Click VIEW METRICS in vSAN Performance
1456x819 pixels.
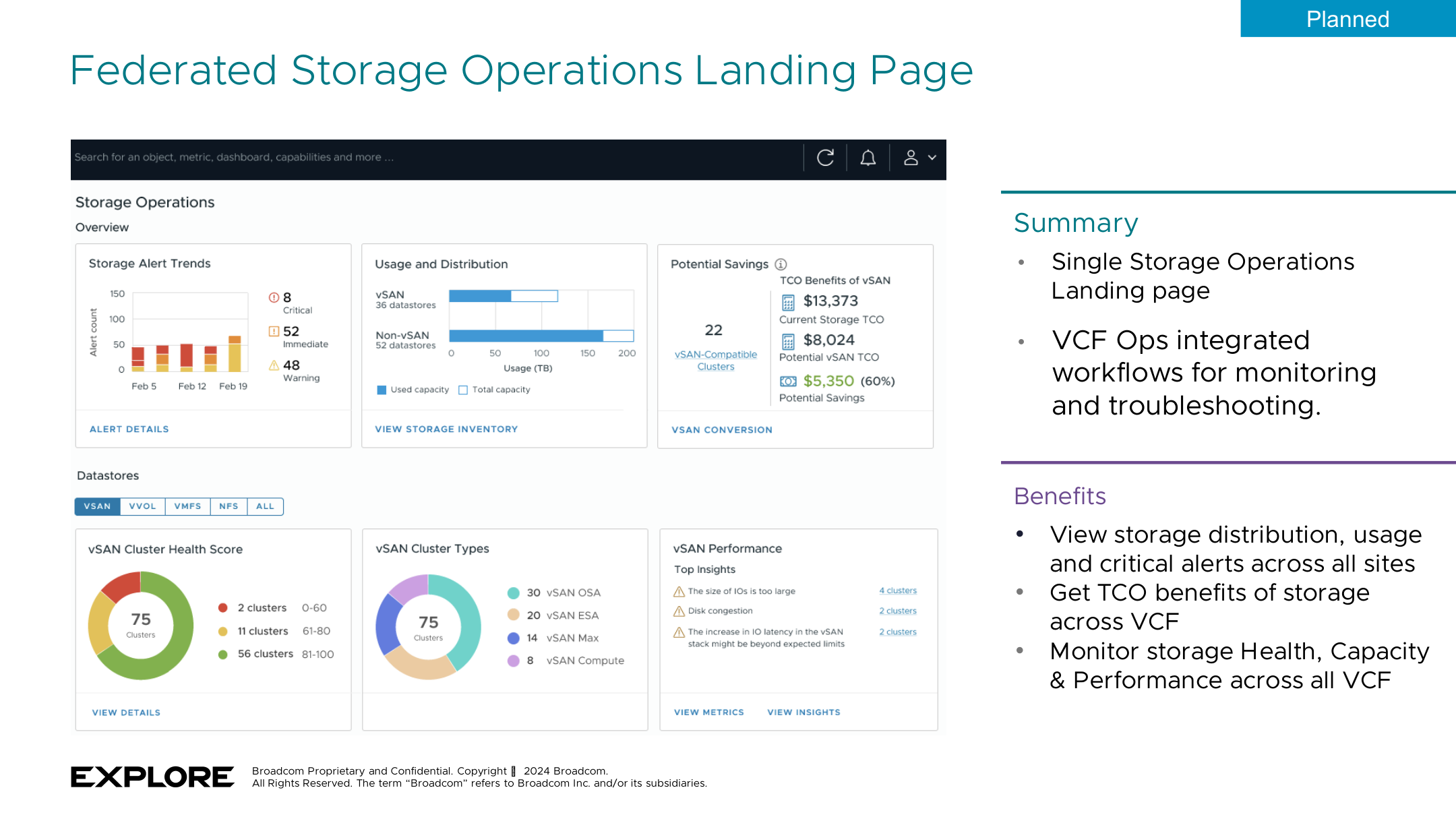709,712
